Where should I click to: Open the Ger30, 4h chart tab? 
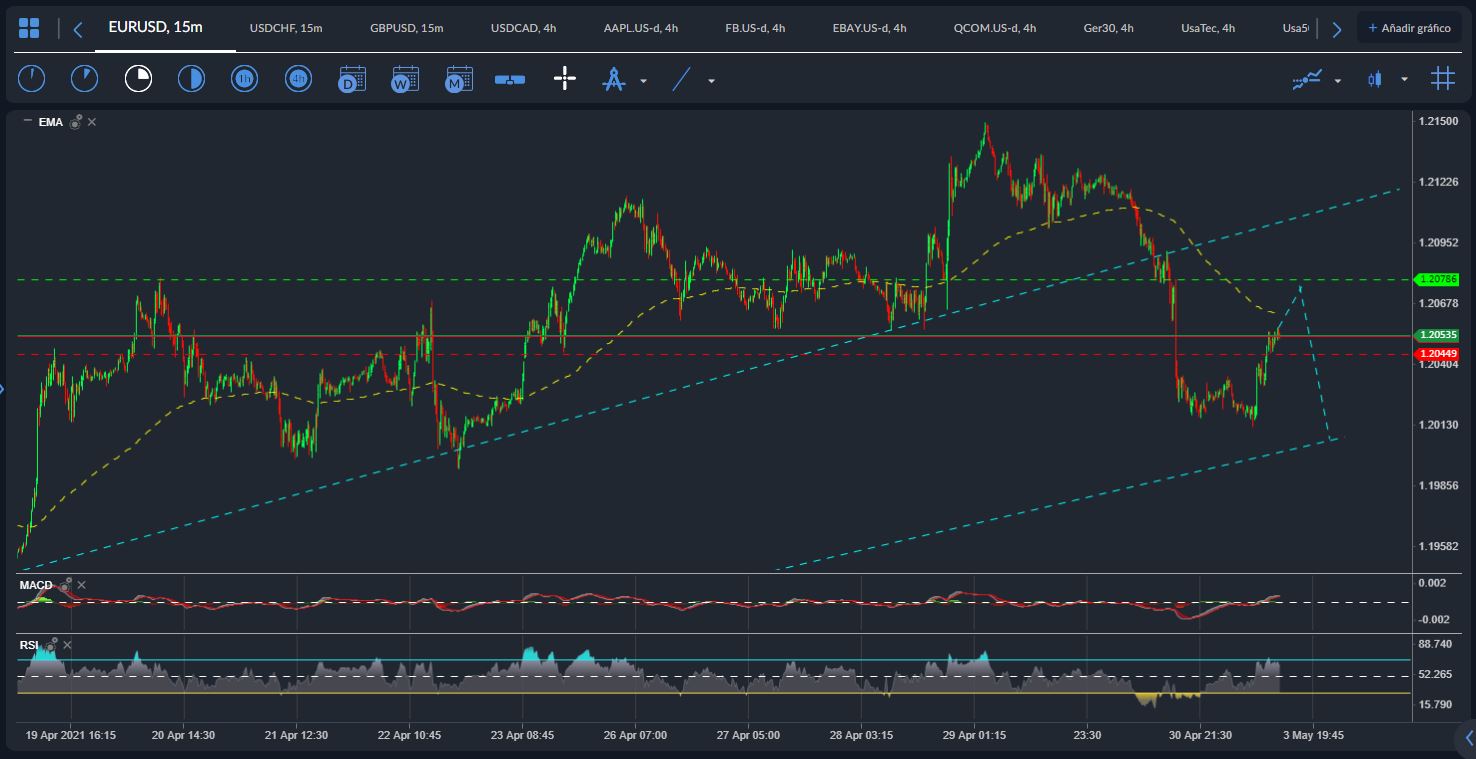pyautogui.click(x=1109, y=28)
